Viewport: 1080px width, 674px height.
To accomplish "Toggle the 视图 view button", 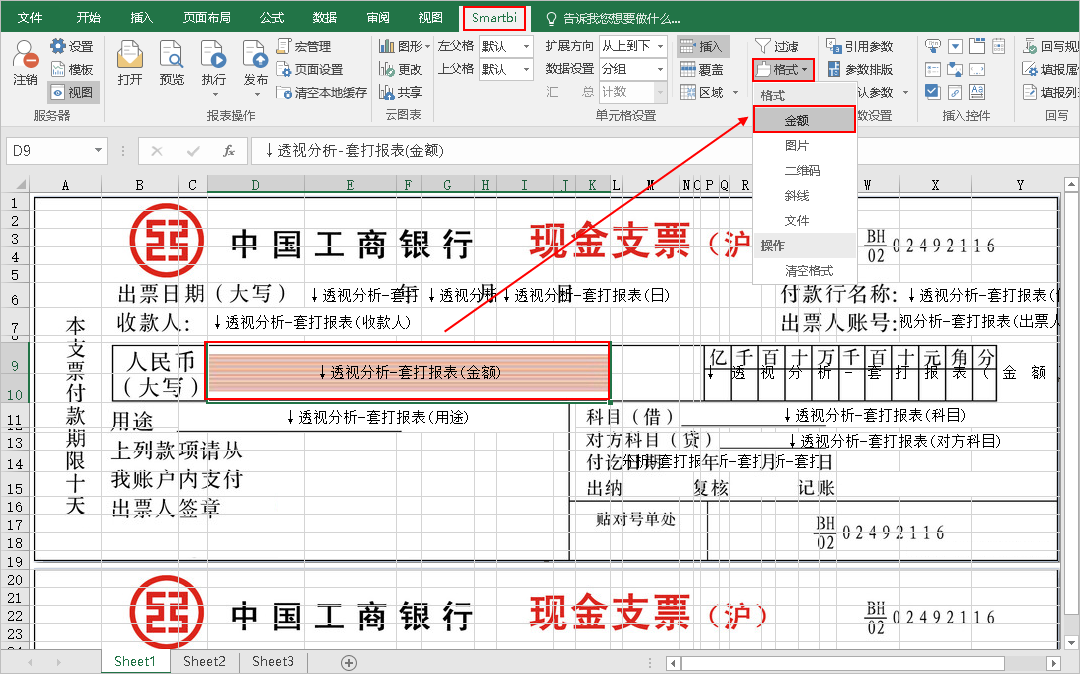I will pyautogui.click(x=73, y=92).
